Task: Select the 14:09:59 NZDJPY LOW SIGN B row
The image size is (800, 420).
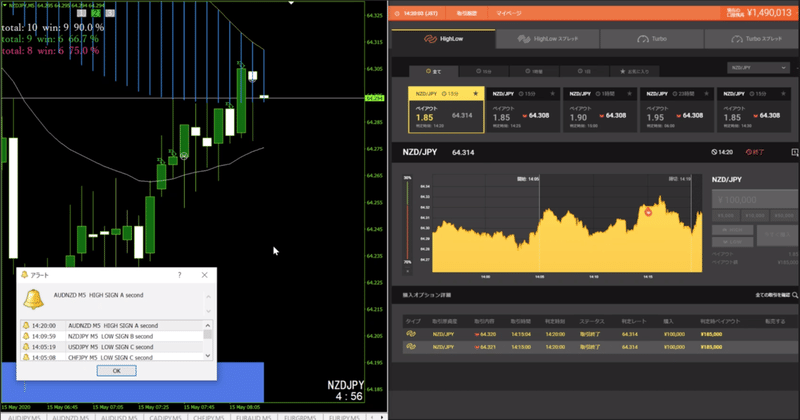Action: click(x=112, y=336)
